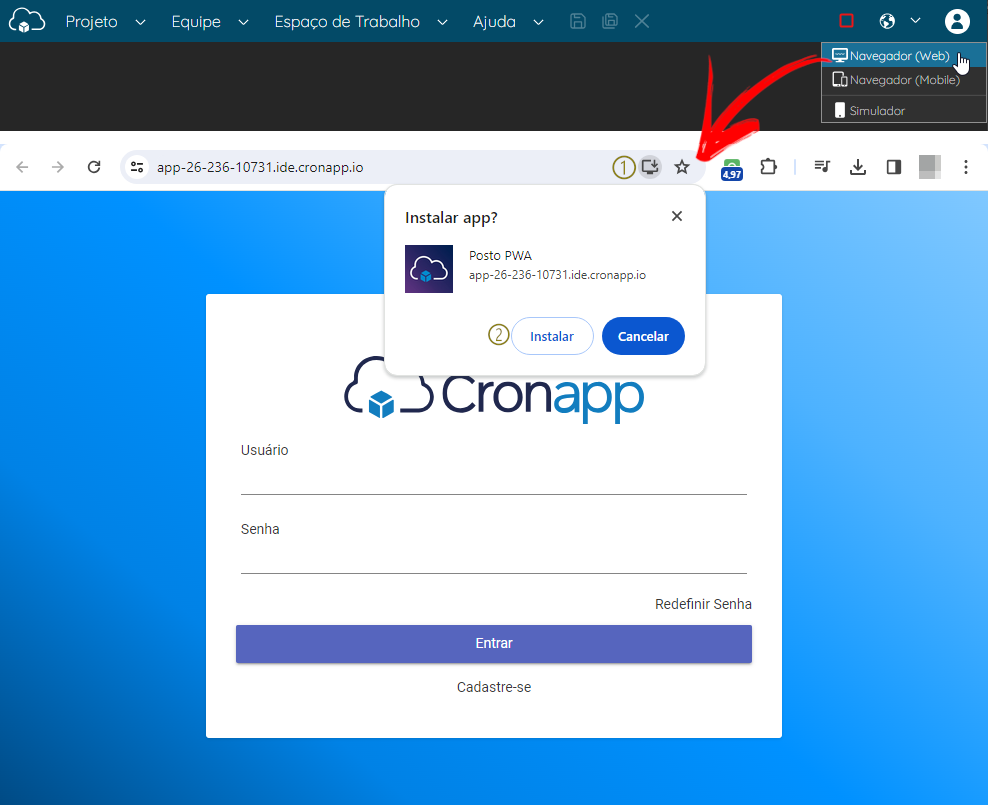Go forward in the browser

point(58,167)
